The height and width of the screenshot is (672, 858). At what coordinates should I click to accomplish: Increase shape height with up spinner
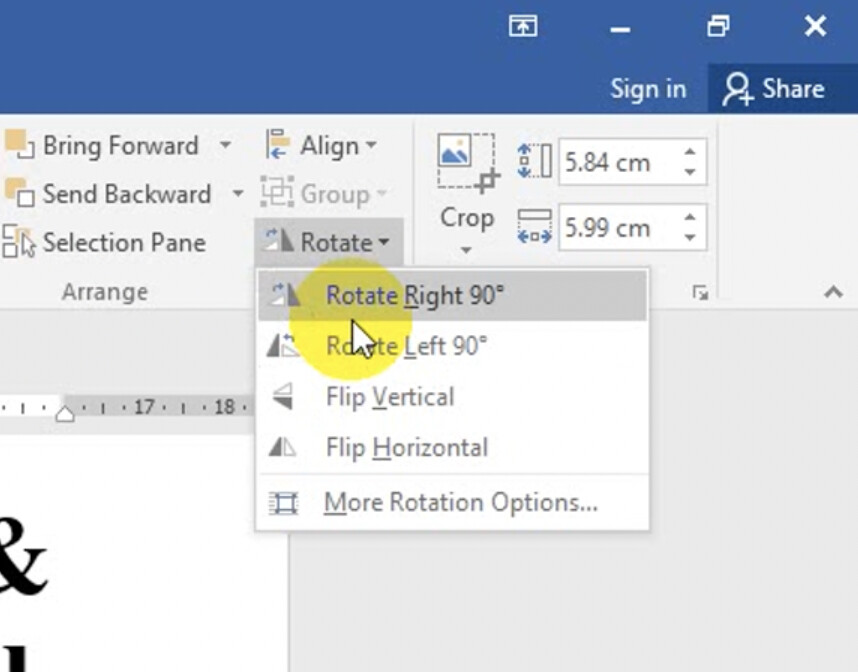pos(690,152)
